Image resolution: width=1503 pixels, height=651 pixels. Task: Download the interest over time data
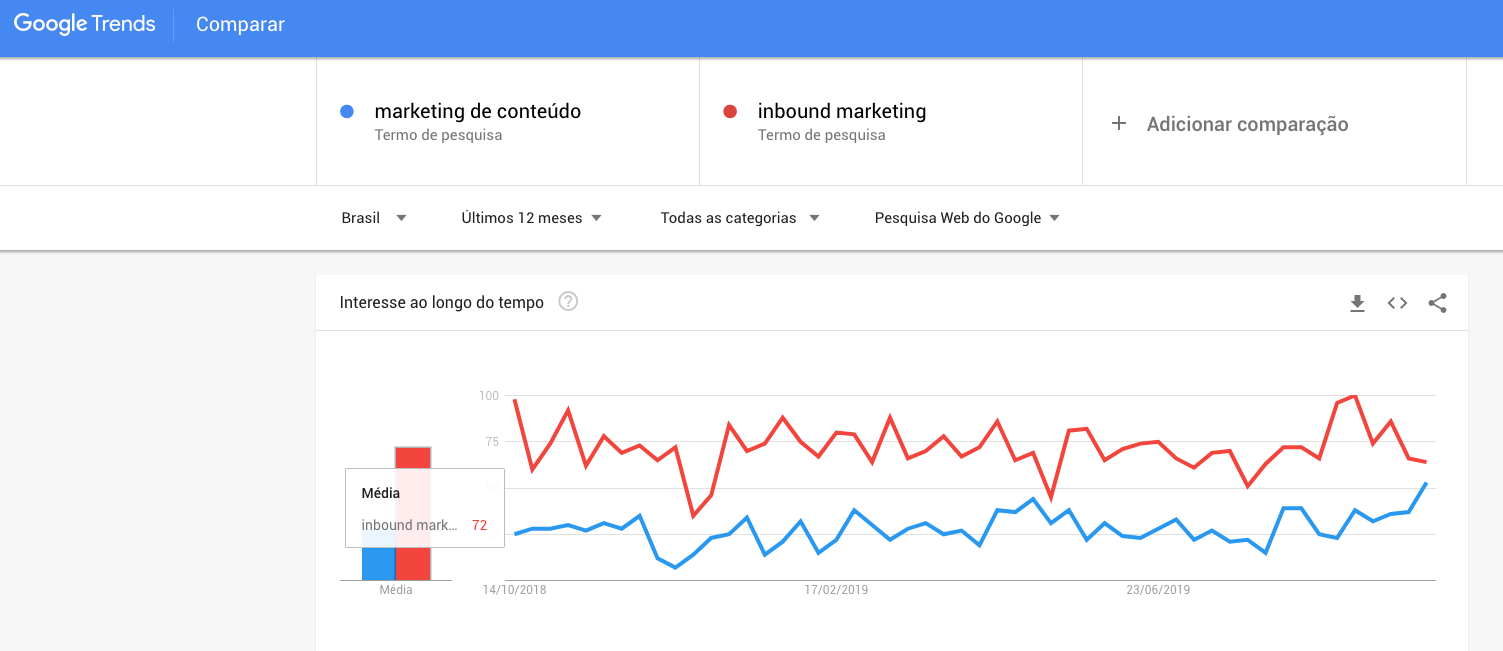1357,302
